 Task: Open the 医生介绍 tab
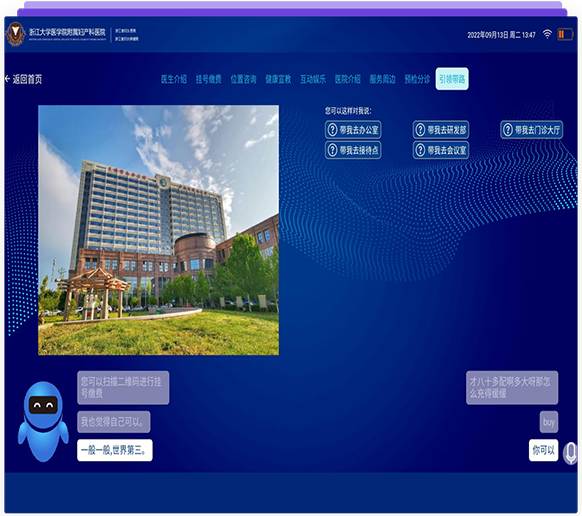click(174, 79)
